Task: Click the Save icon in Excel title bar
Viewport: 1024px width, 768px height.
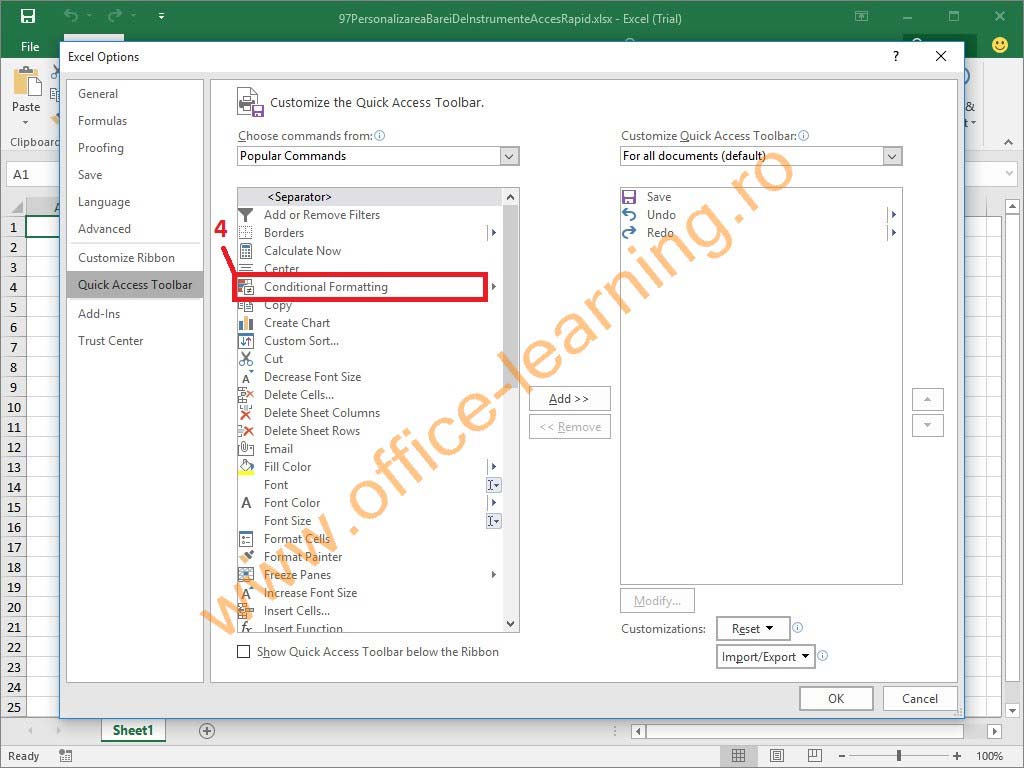Action: point(27,17)
